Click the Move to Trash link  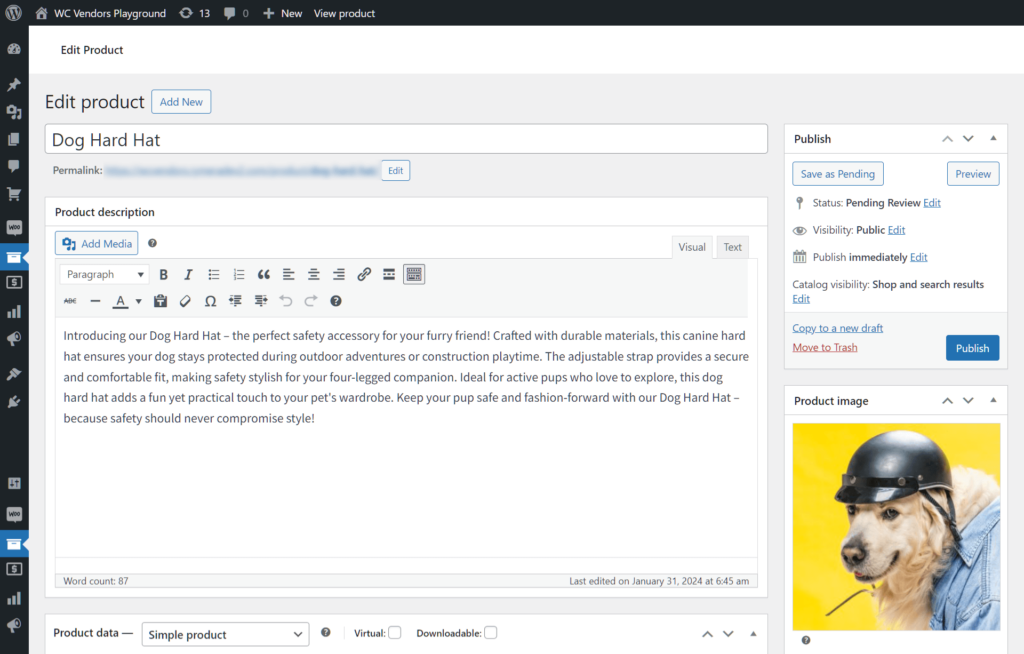pyautogui.click(x=824, y=347)
